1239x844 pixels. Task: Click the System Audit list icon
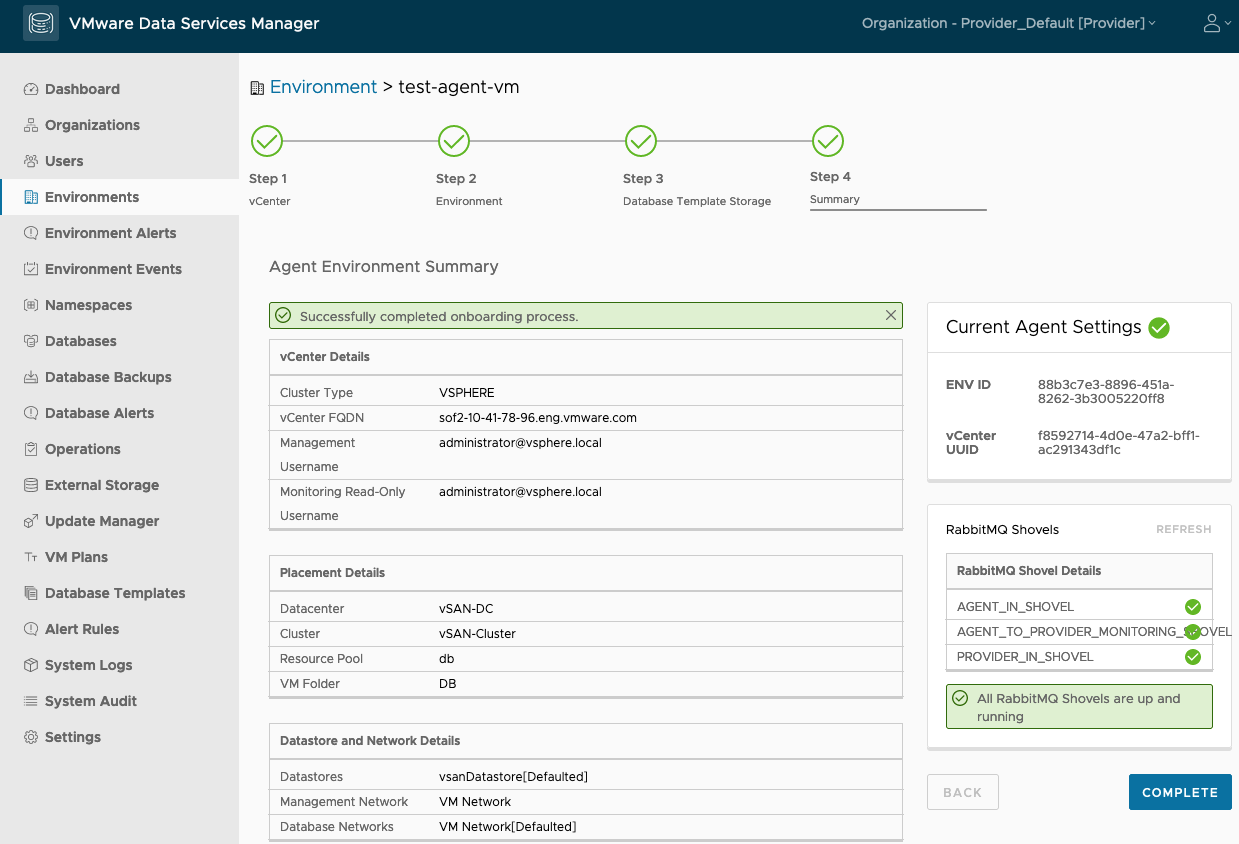tap(31, 701)
